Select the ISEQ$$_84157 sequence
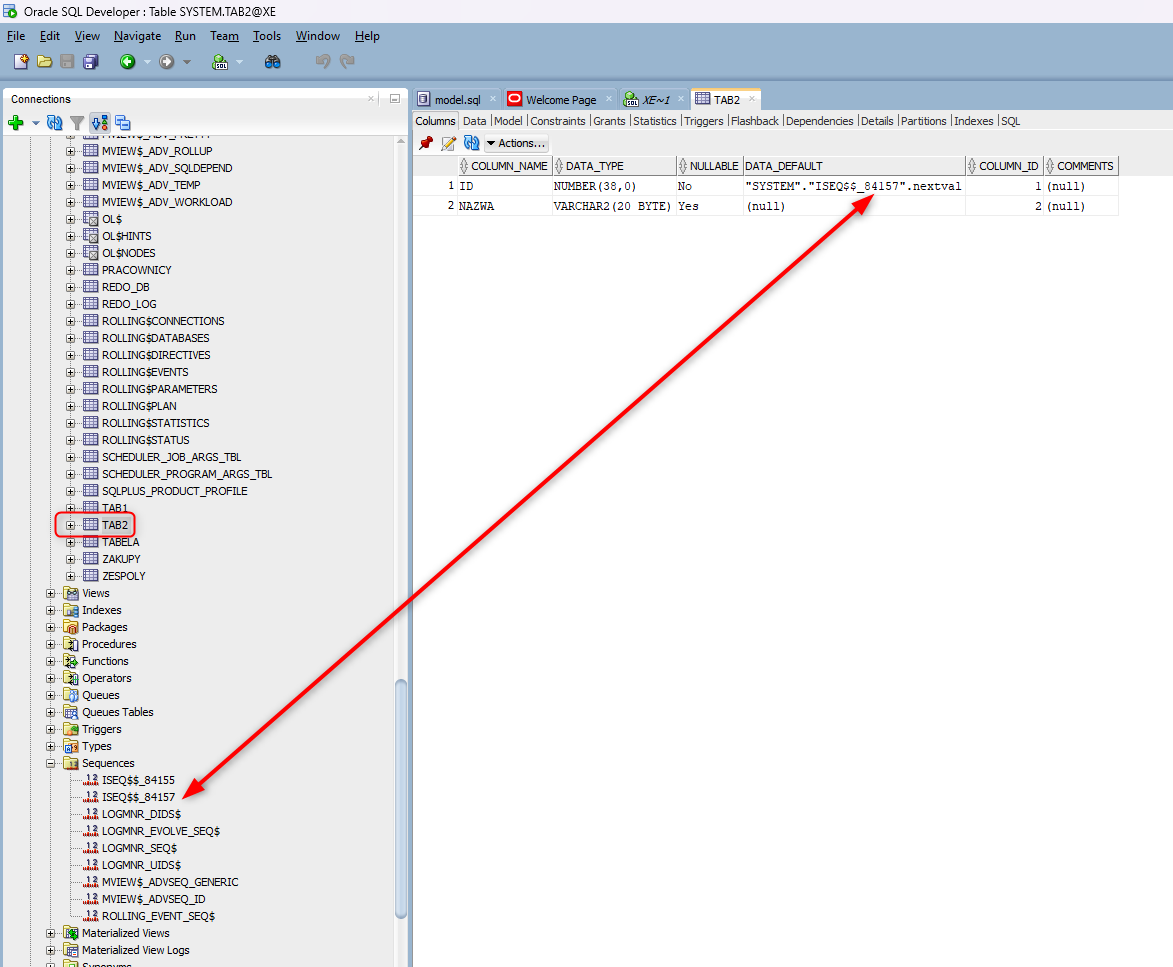 pos(138,797)
